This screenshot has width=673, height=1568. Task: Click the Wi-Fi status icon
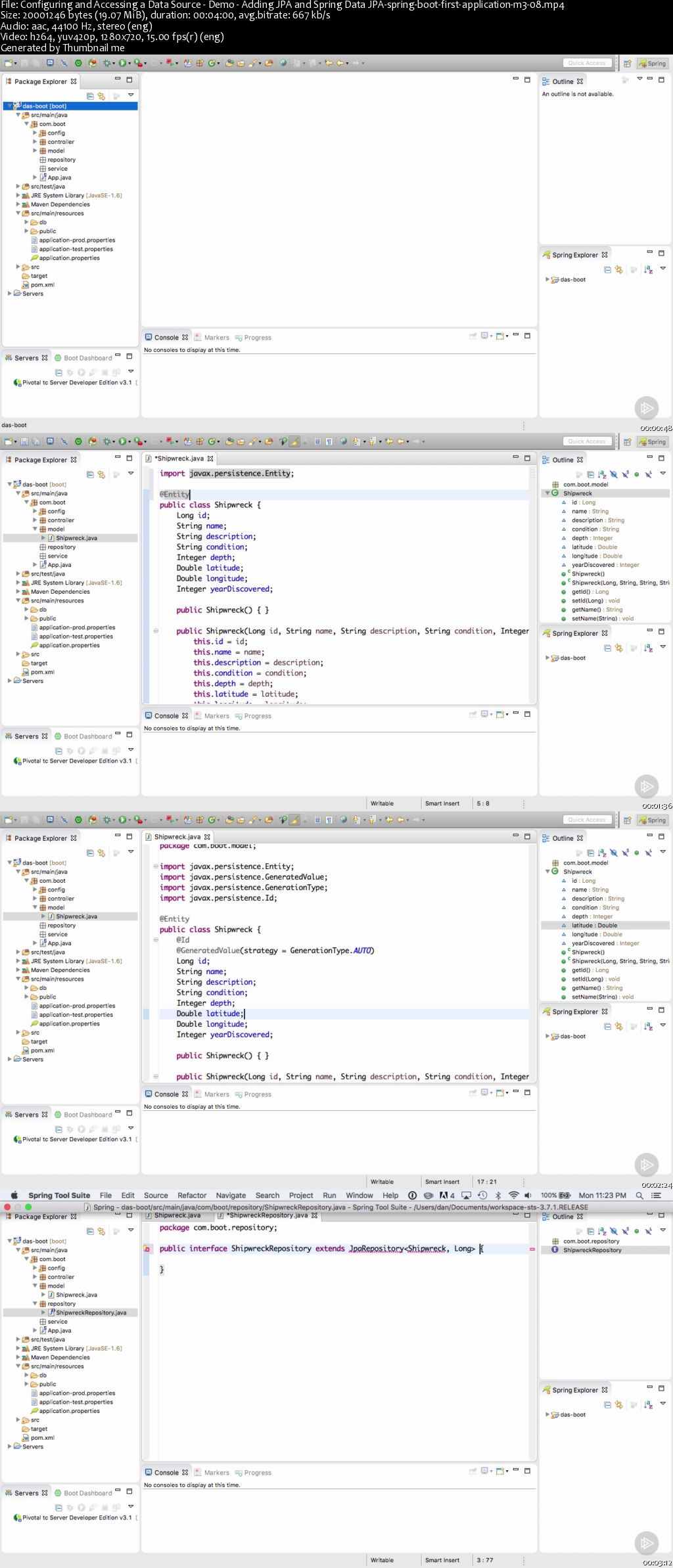[x=514, y=1196]
